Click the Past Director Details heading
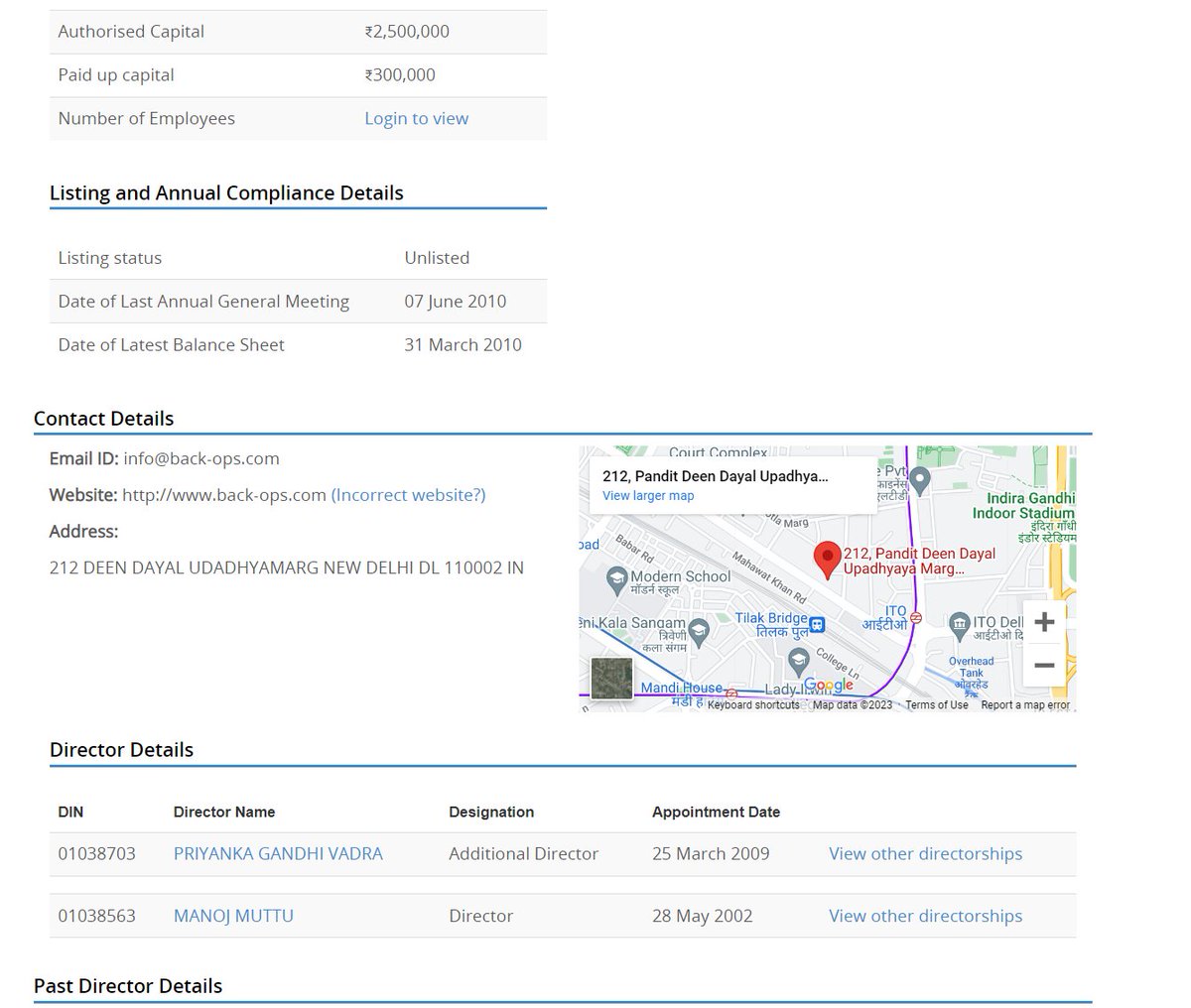 pos(128,986)
